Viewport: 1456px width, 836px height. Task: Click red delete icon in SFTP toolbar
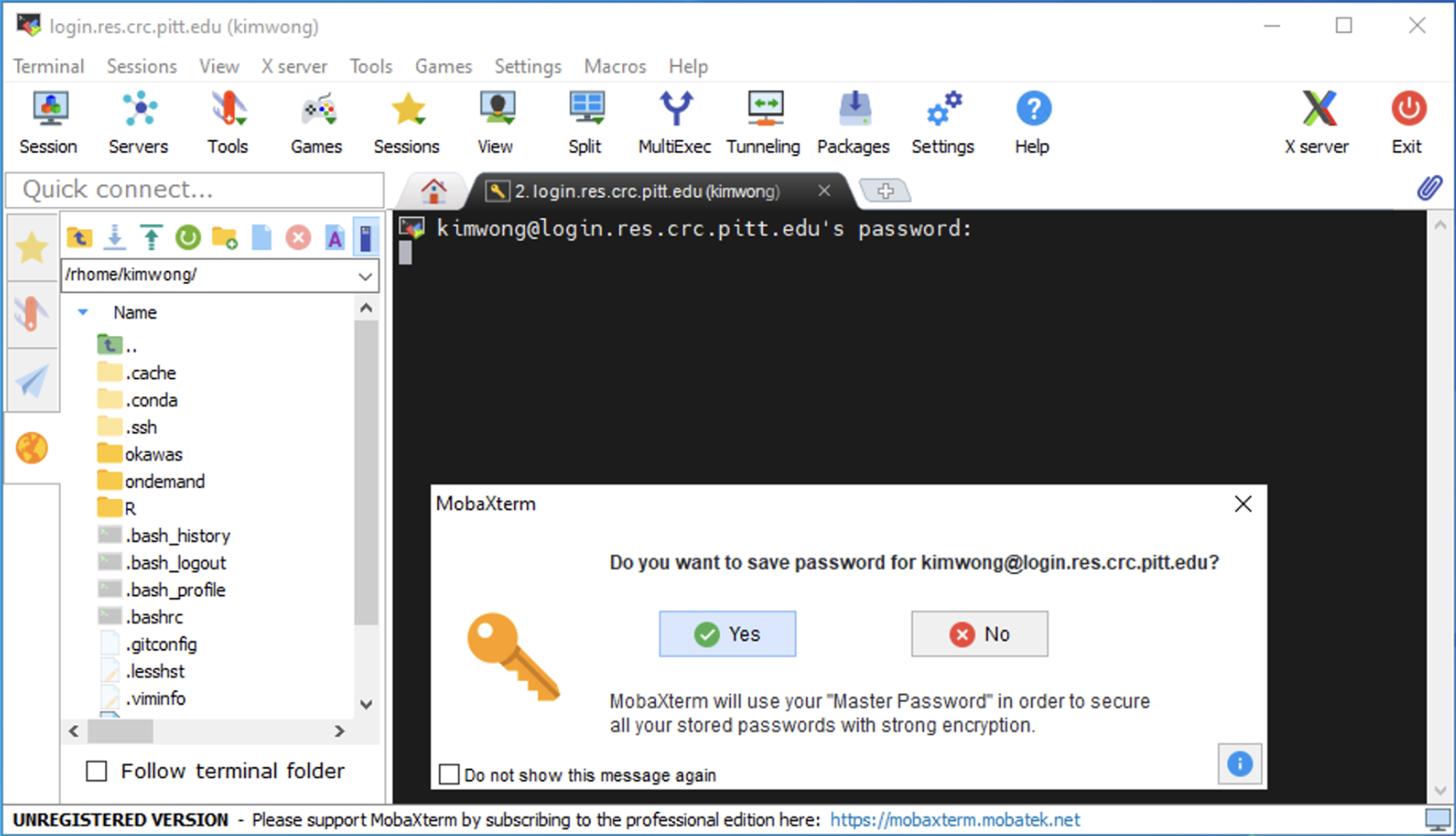(x=298, y=237)
